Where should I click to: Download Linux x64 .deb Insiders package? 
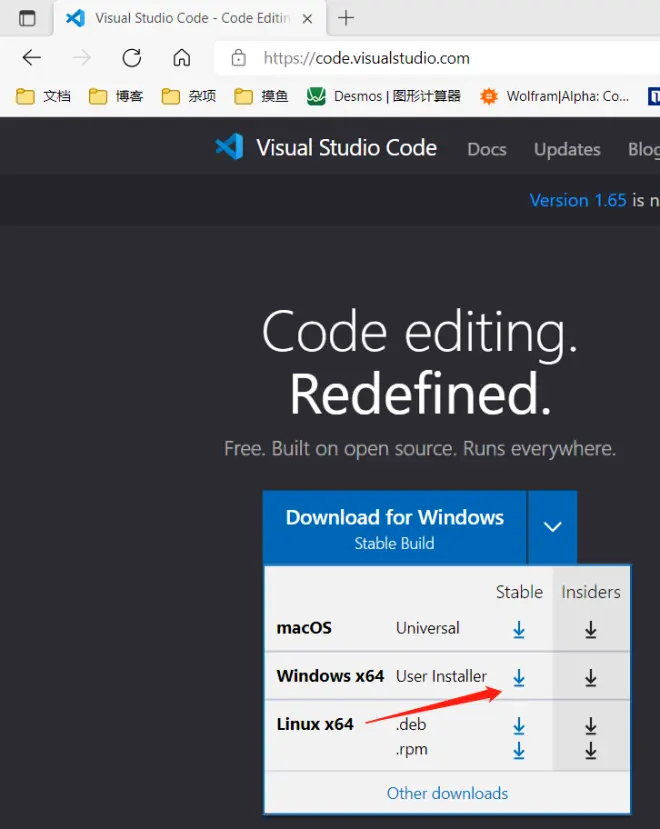[591, 725]
